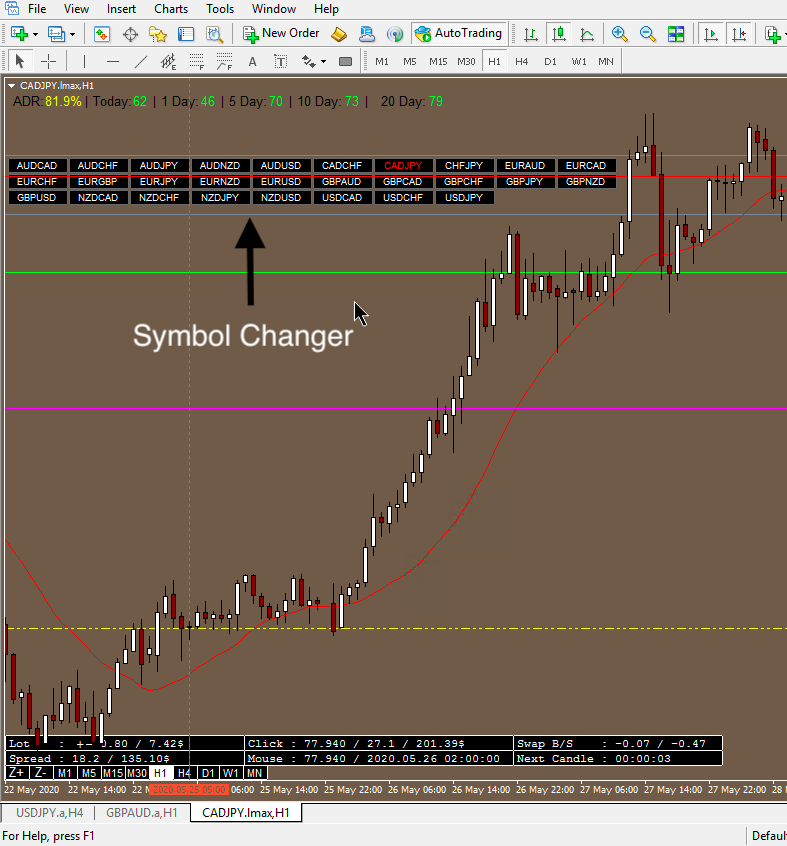Switch chart to candlesticks mode
The height and width of the screenshot is (846, 787).
(x=559, y=34)
